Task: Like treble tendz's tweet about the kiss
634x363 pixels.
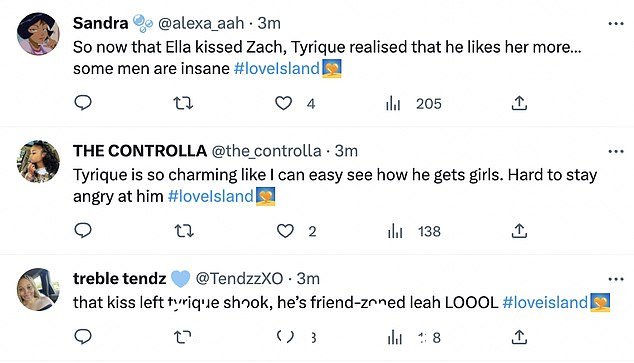Action: (285, 337)
